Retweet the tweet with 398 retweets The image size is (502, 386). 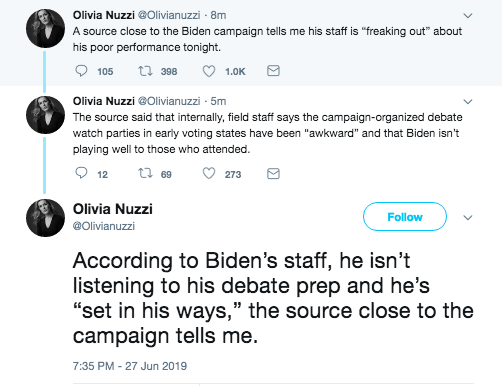[145, 71]
